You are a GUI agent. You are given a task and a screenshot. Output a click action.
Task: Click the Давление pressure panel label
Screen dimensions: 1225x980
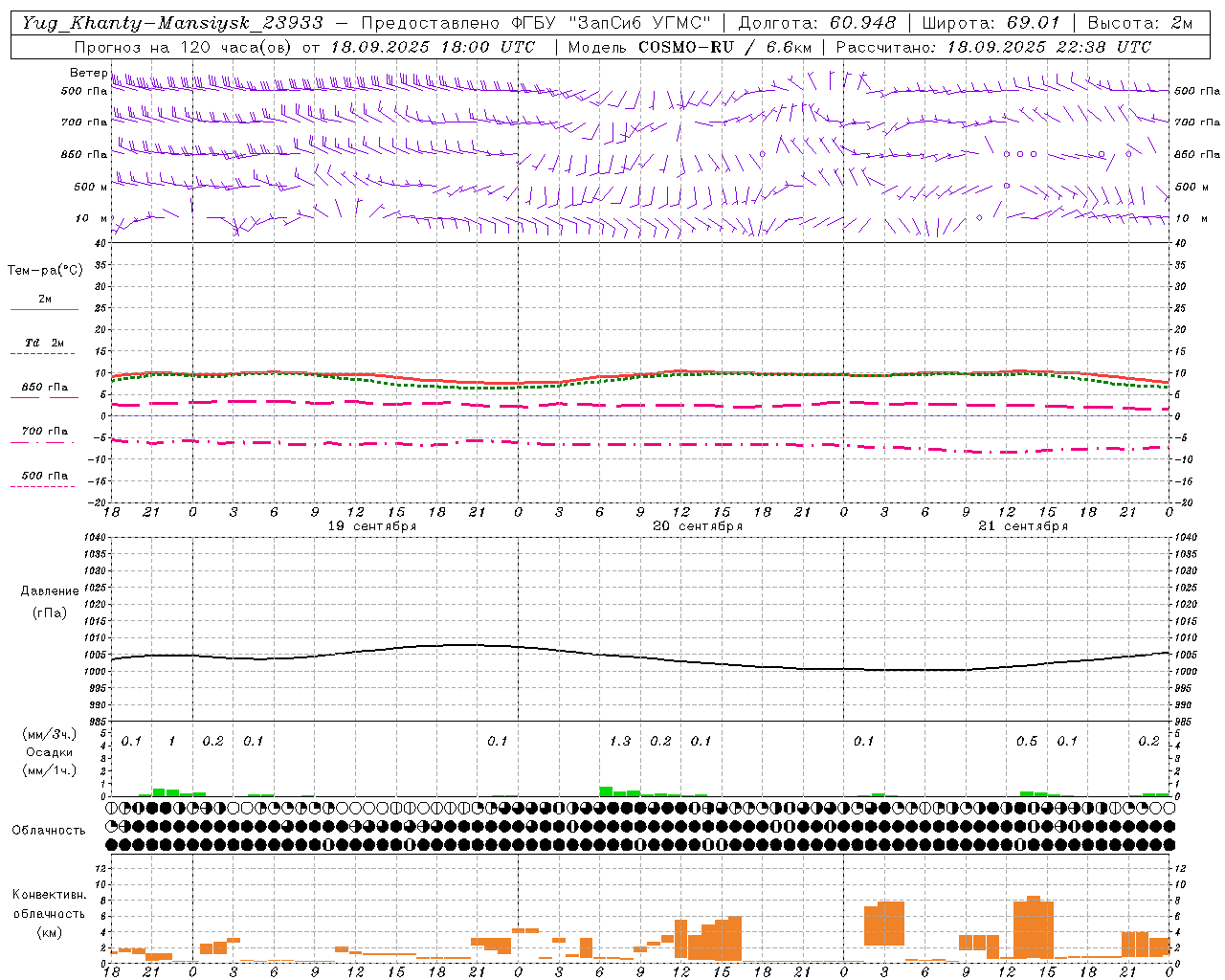click(x=50, y=591)
